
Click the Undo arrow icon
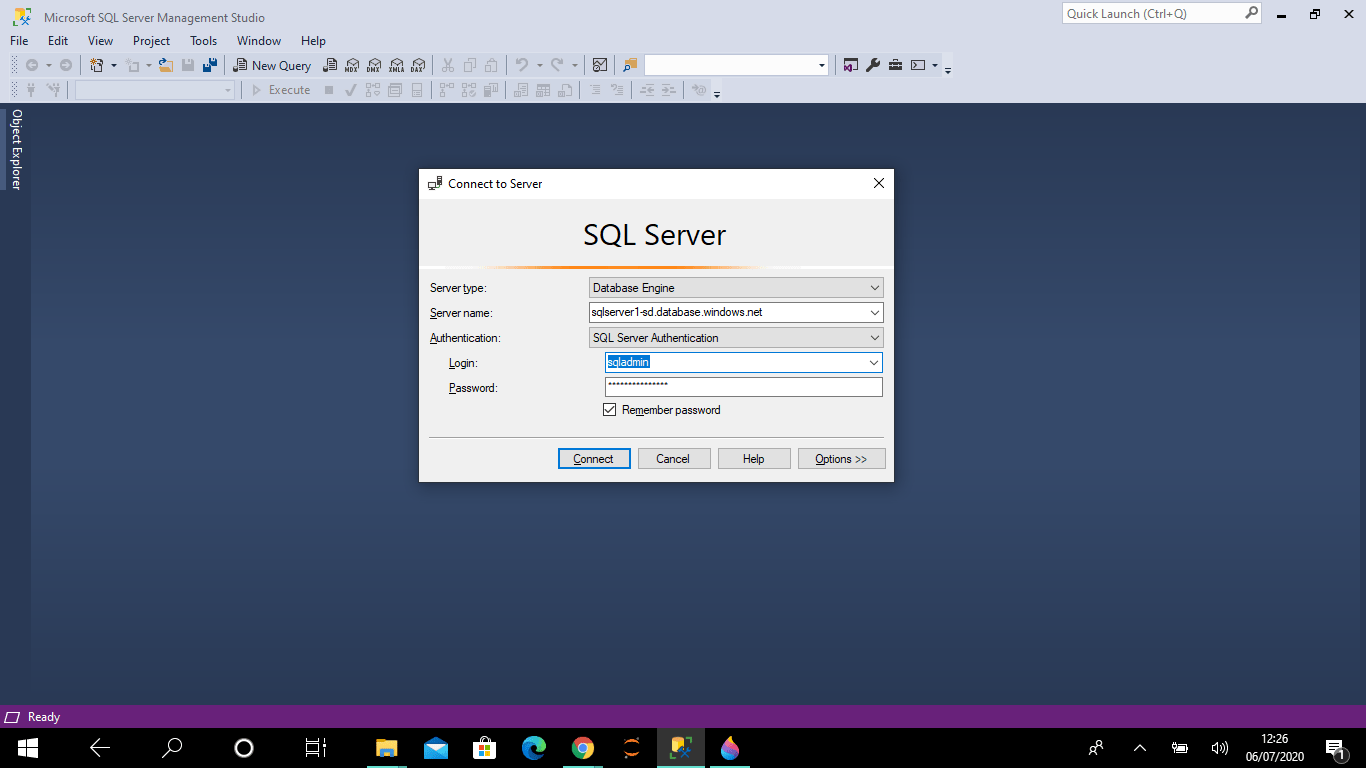[521, 65]
